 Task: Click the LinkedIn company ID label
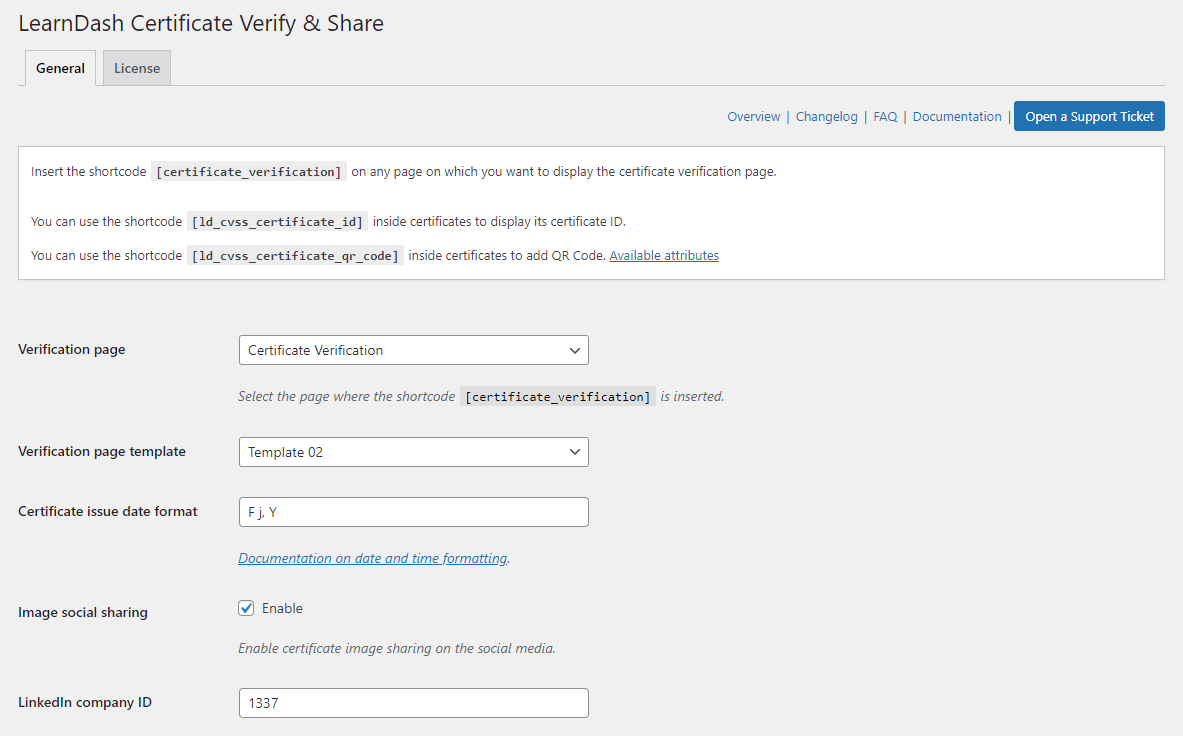pyautogui.click(x=84, y=702)
